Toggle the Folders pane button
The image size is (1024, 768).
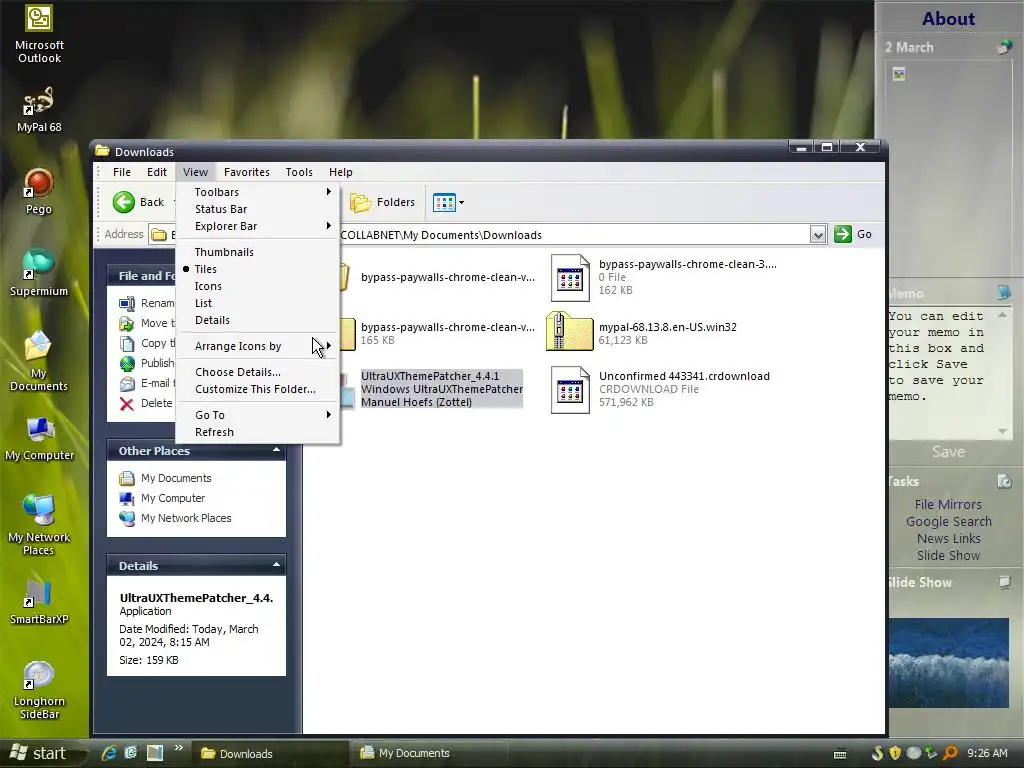383,202
